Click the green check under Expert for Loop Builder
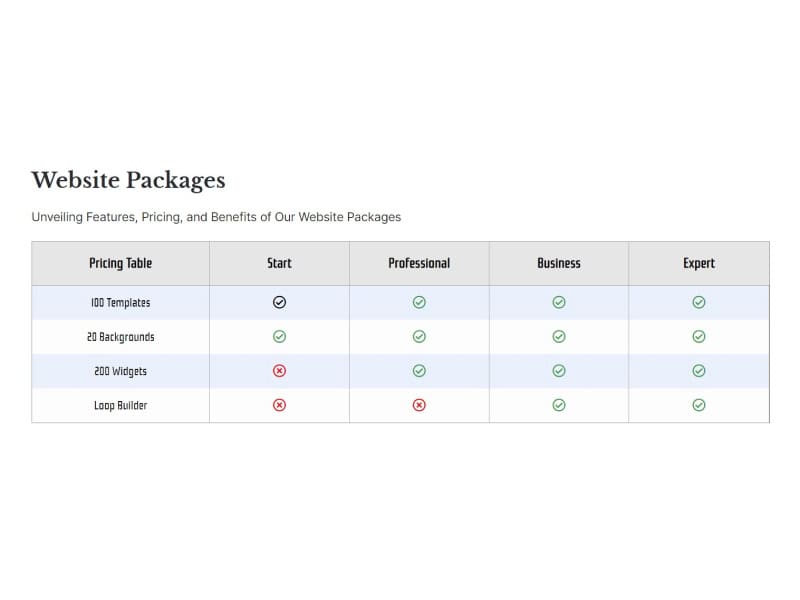The height and width of the screenshot is (600, 800). coord(698,405)
